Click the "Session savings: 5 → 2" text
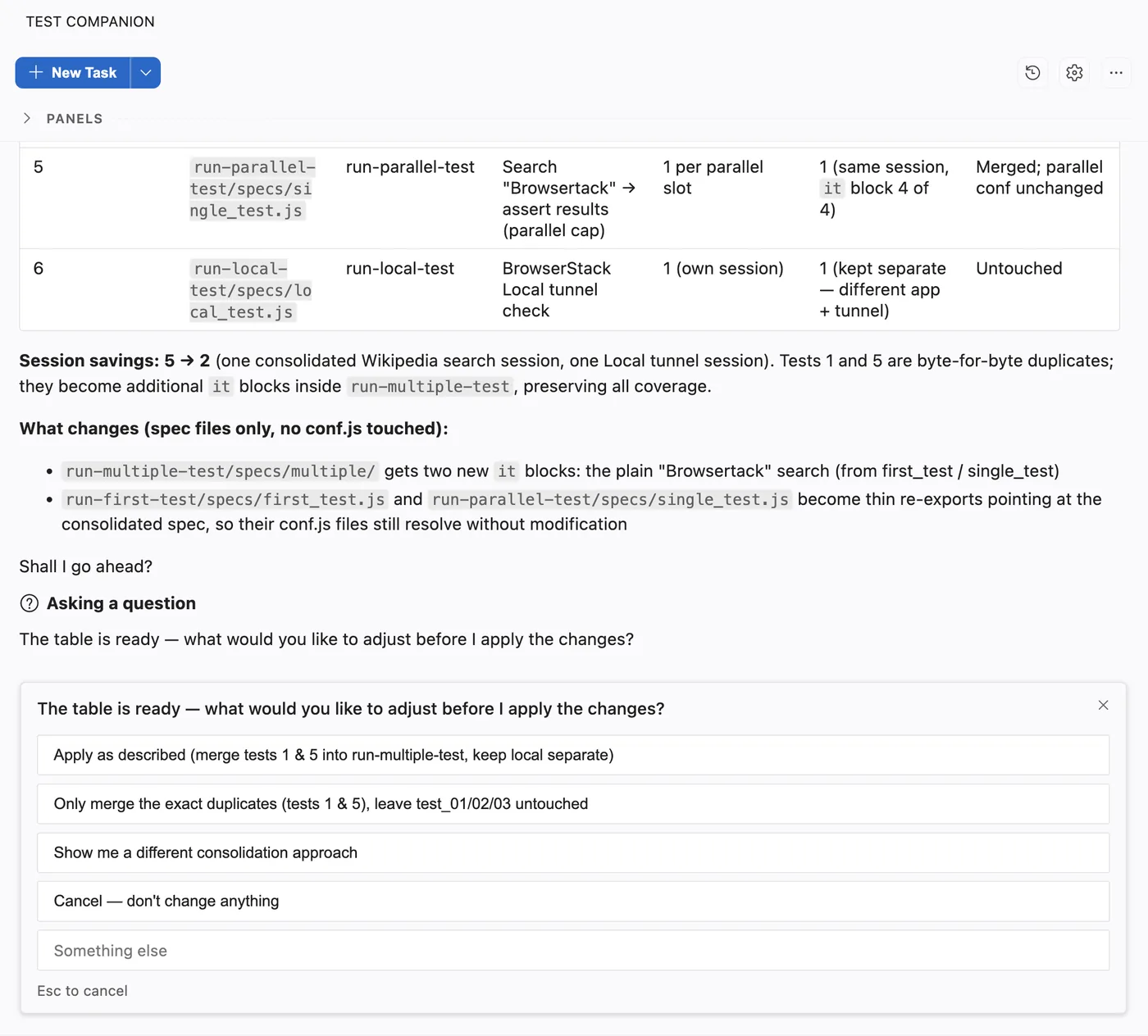 (x=115, y=361)
